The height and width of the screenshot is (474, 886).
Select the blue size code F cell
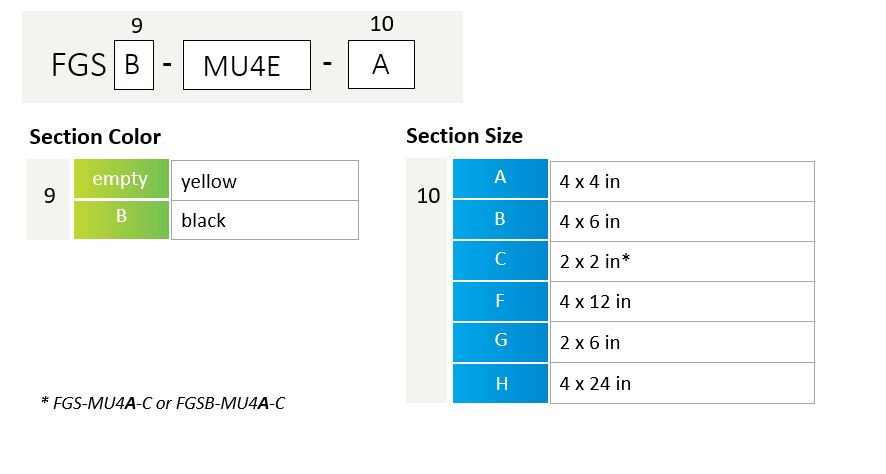[x=500, y=301]
